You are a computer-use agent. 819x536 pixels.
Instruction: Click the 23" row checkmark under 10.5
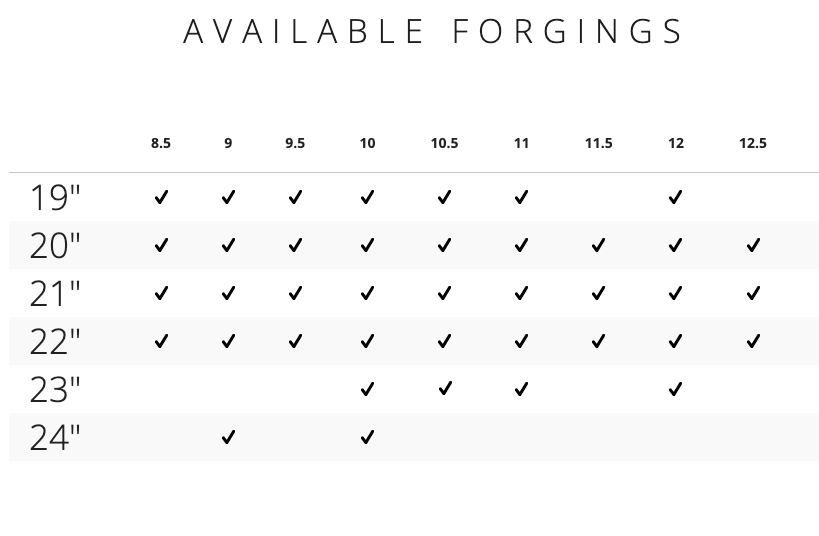click(x=444, y=389)
